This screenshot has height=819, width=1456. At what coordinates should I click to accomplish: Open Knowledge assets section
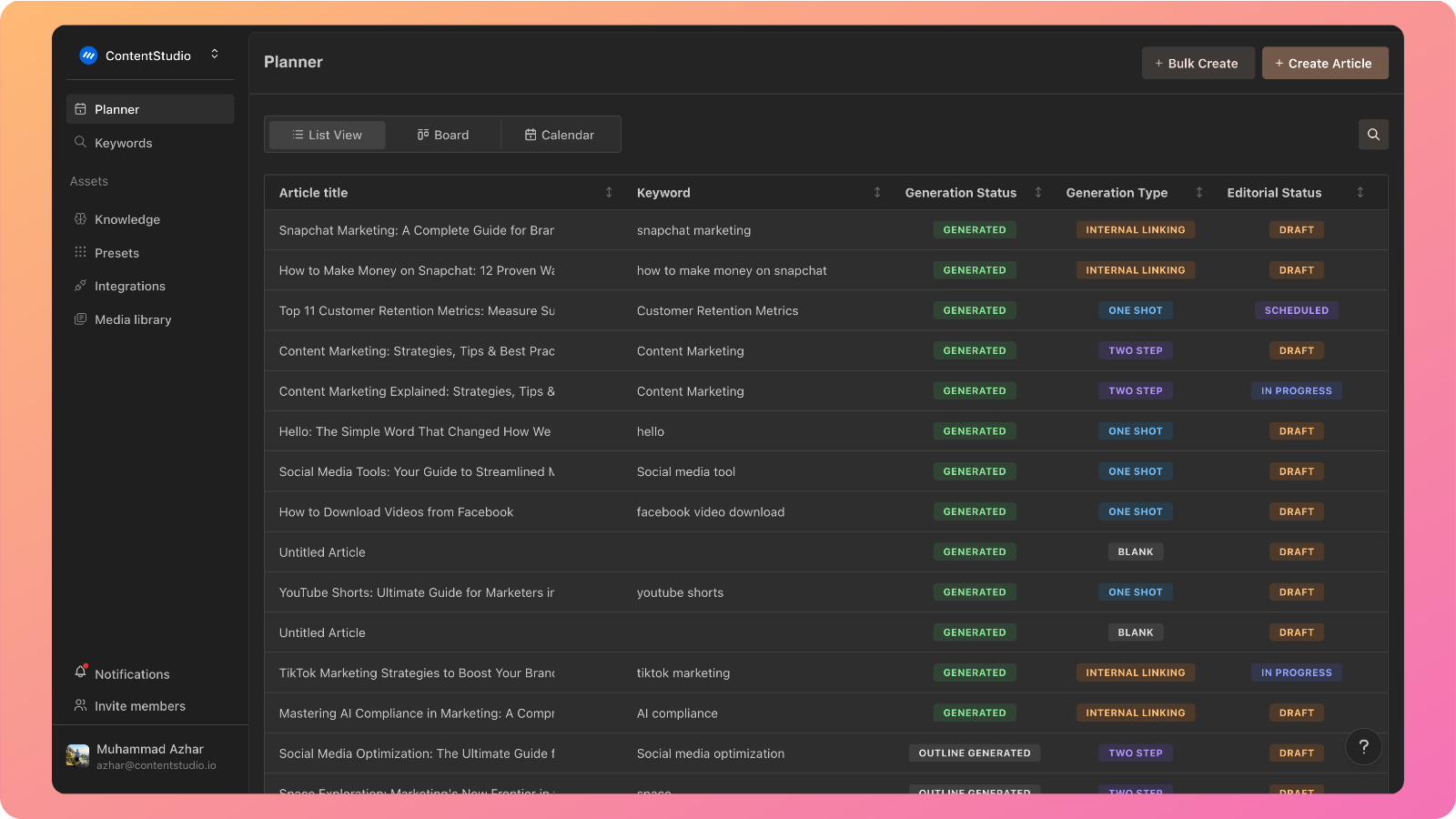(126, 219)
